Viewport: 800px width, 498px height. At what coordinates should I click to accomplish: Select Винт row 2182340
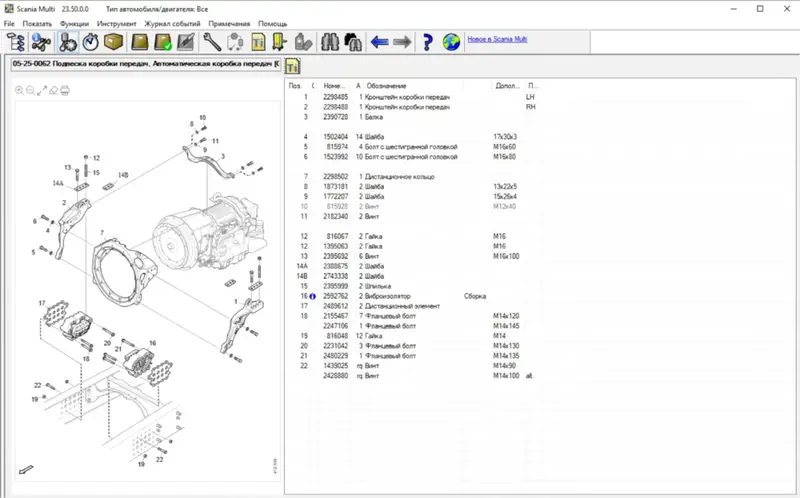tap(411, 216)
